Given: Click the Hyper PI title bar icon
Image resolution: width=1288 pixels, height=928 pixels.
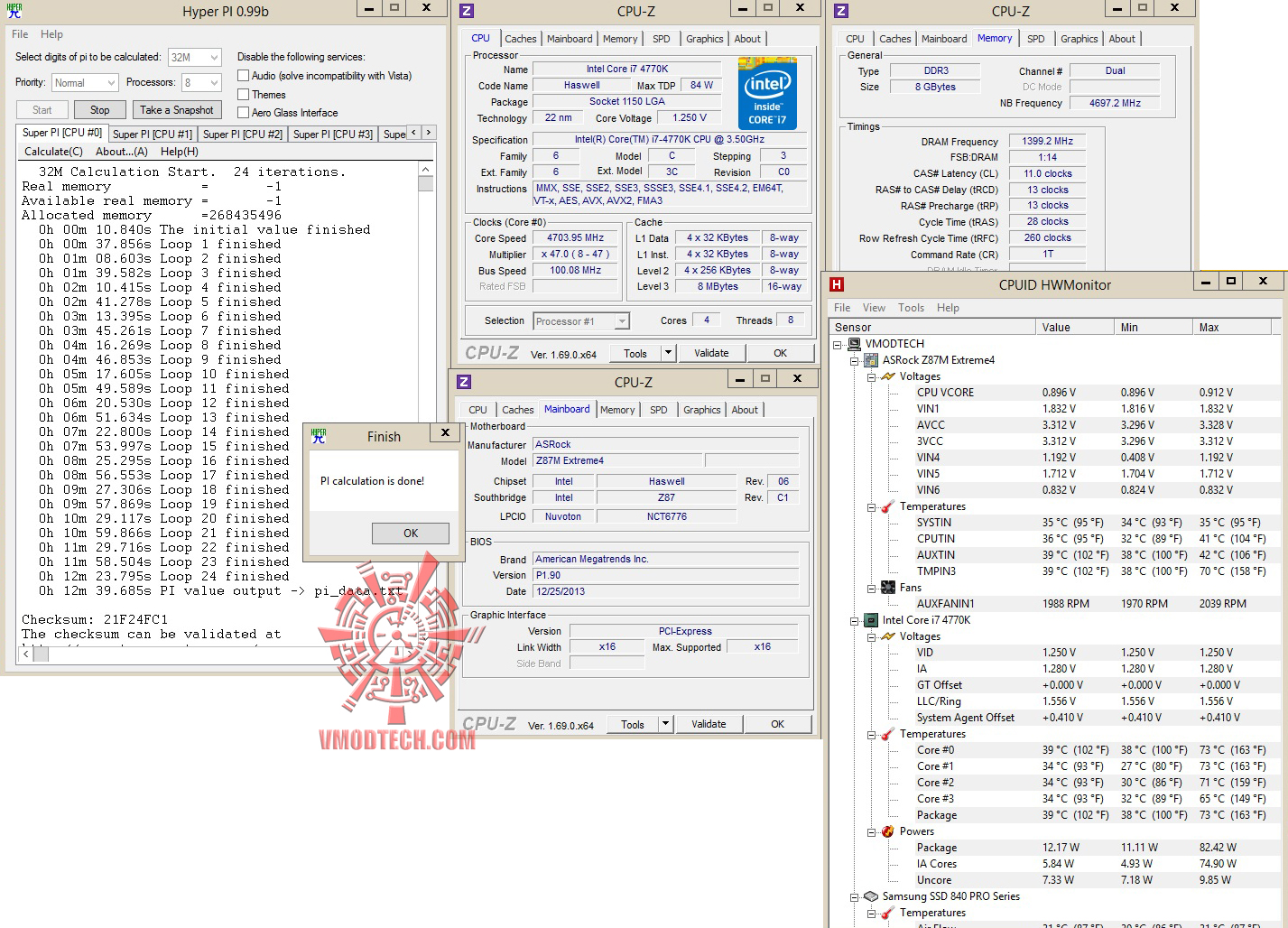Looking at the screenshot, I should pyautogui.click(x=14, y=11).
